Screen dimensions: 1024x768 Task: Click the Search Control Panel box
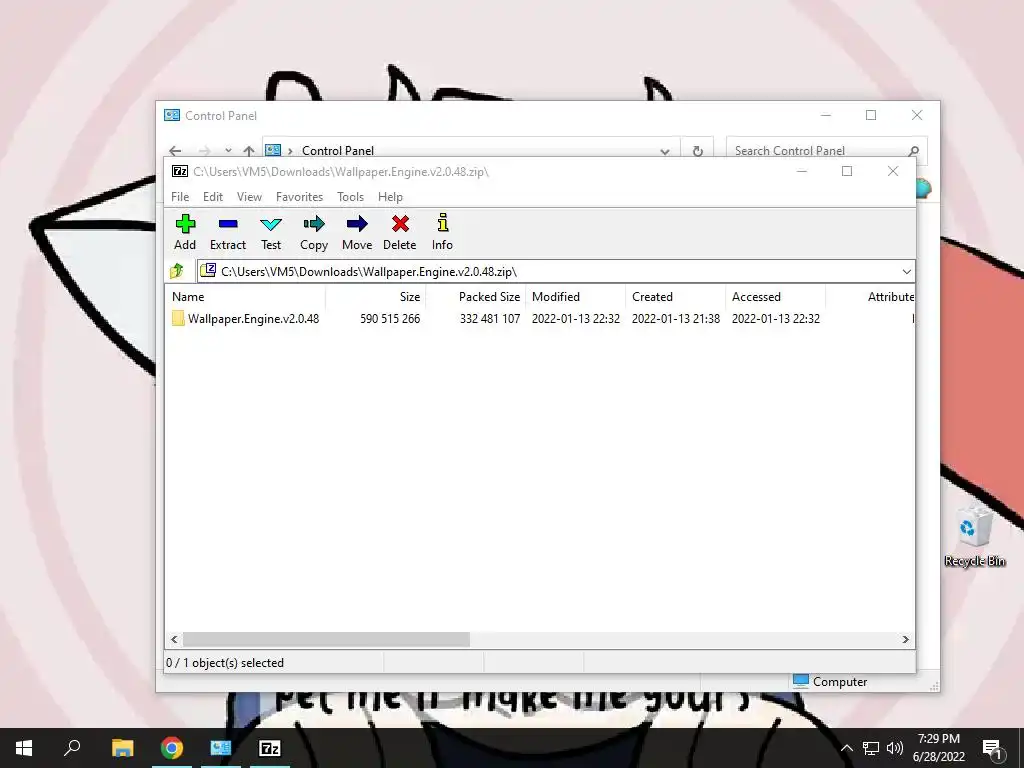coord(826,150)
